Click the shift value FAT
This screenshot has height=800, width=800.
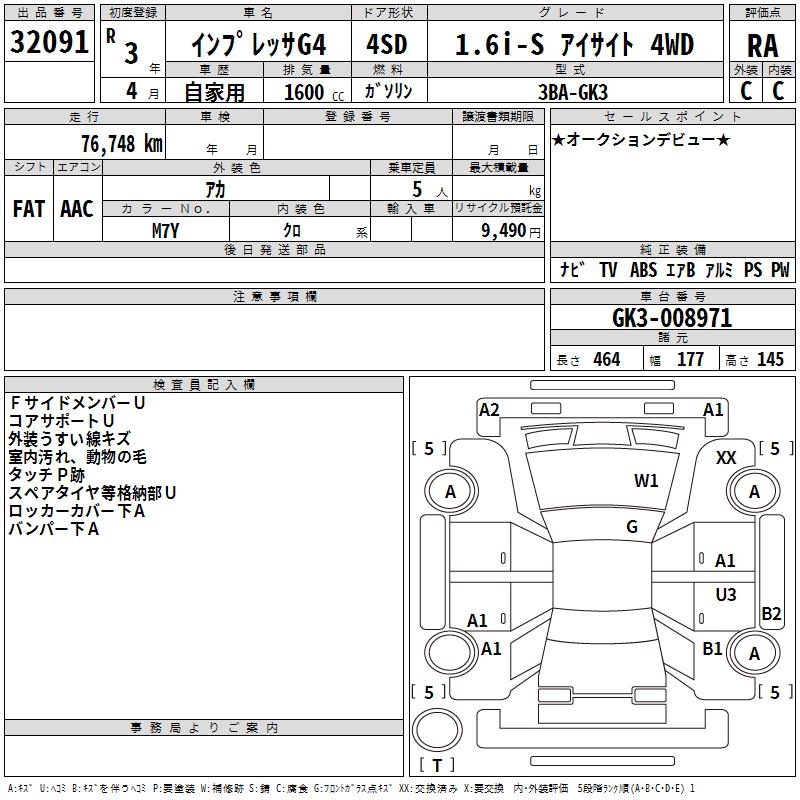[x=29, y=209]
